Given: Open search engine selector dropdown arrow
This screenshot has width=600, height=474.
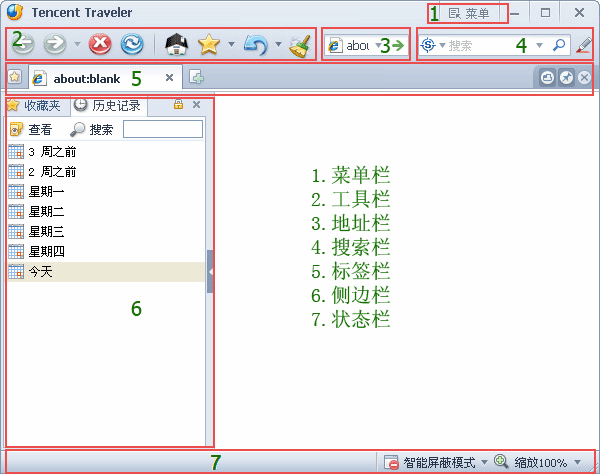Looking at the screenshot, I should tap(442, 46).
